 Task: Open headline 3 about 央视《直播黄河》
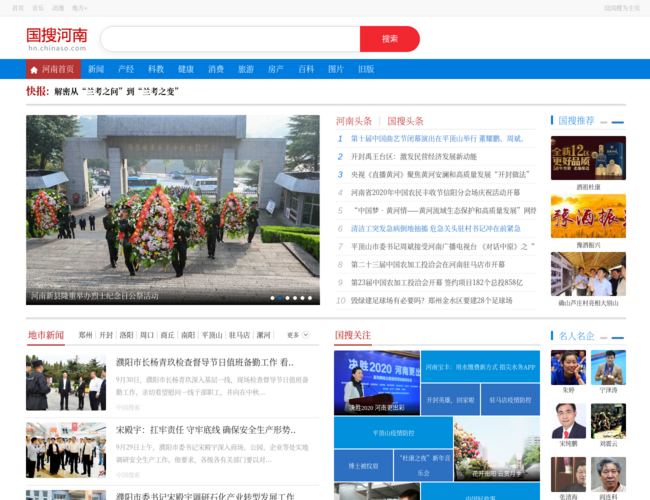pyautogui.click(x=440, y=175)
